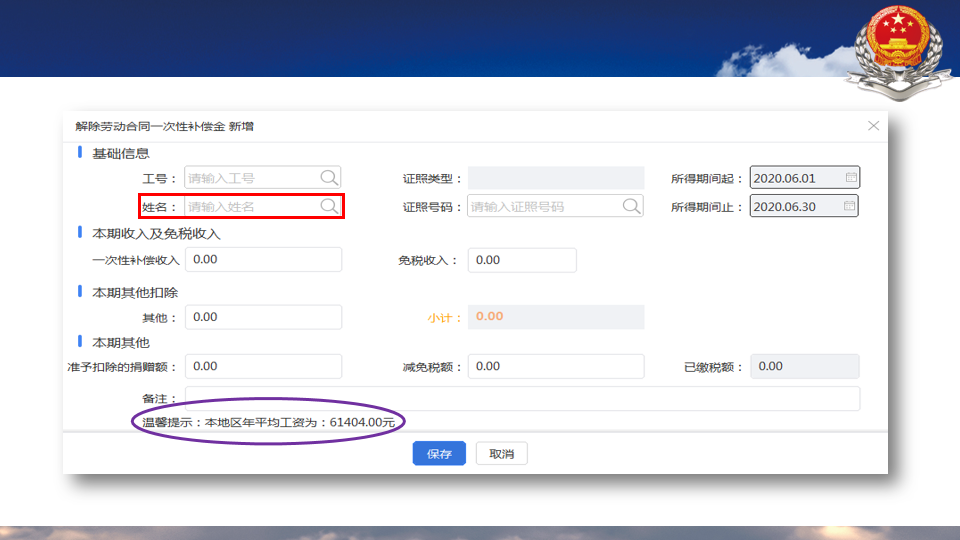Click the 本期其他 section heading
This screenshot has height=540, width=960.
coord(121,343)
